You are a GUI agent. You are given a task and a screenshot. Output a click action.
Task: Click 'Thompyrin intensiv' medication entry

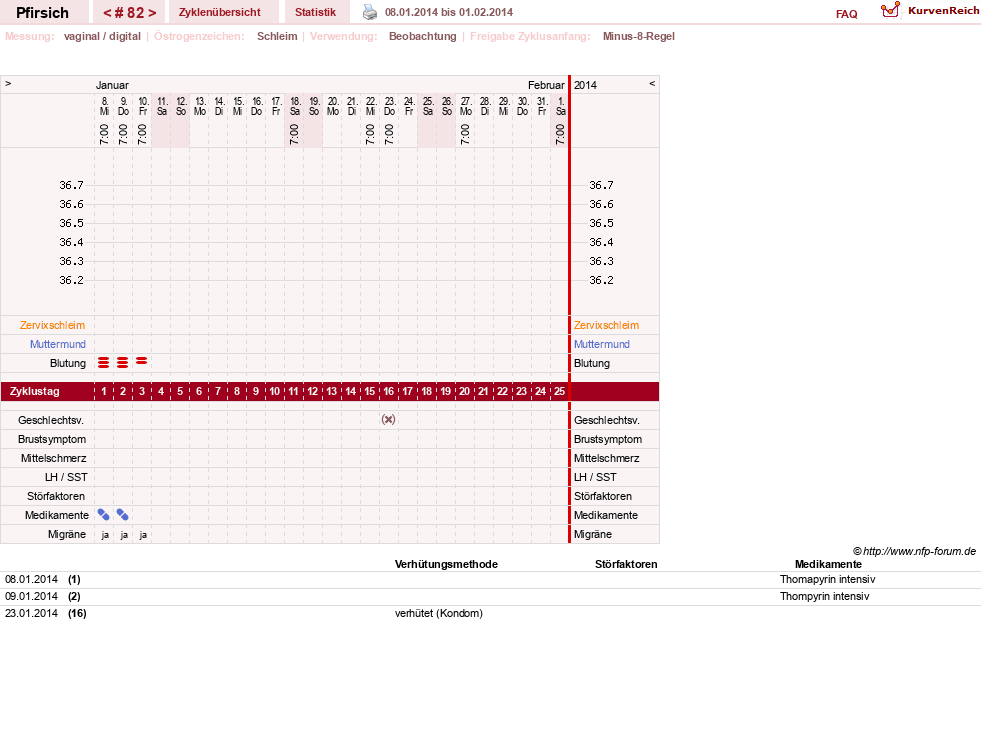tap(825, 596)
